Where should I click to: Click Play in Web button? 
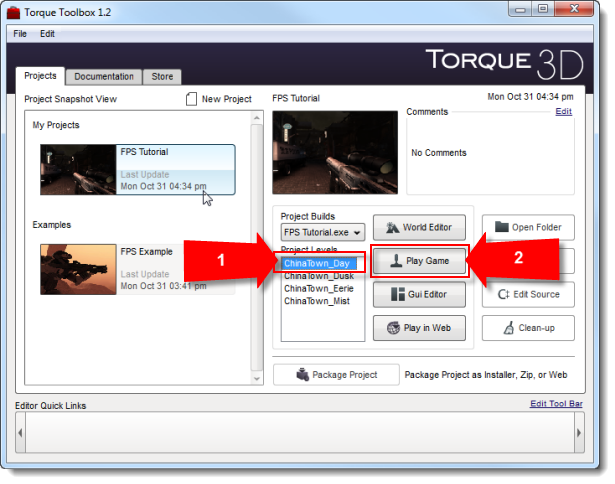coord(419,328)
